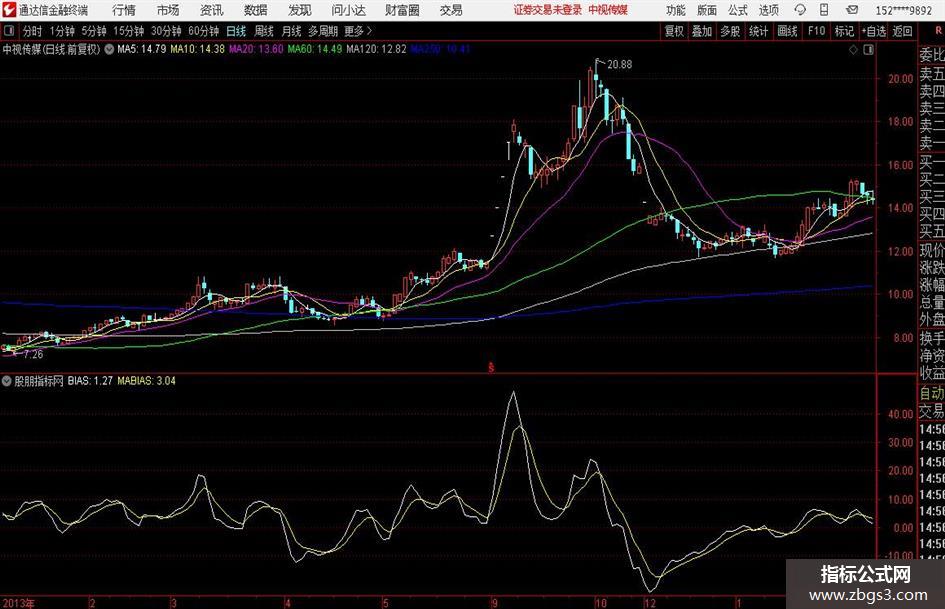Open the 版面 menu
The image size is (945, 609).
[x=707, y=10]
